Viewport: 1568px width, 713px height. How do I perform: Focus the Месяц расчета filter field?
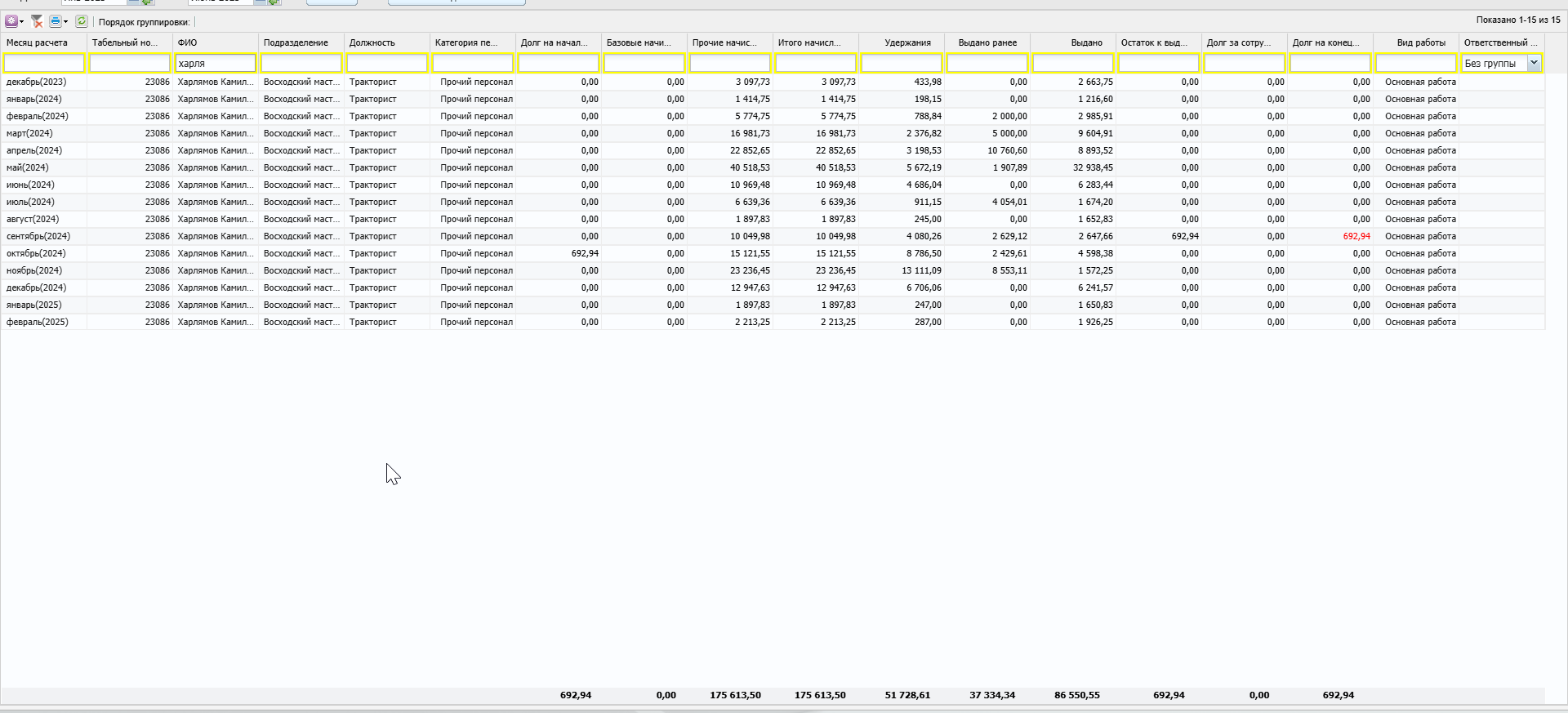[x=44, y=63]
